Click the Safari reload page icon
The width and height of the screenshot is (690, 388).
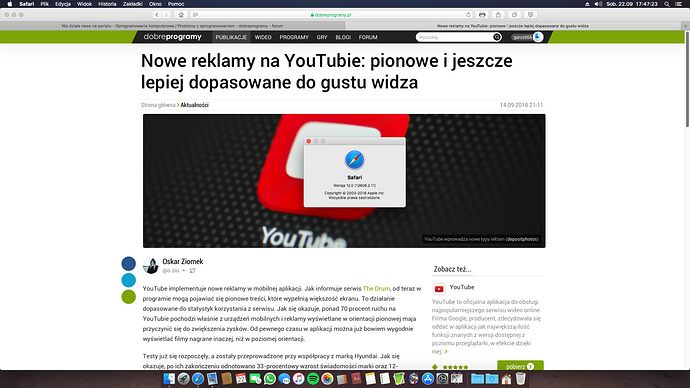click(468, 15)
